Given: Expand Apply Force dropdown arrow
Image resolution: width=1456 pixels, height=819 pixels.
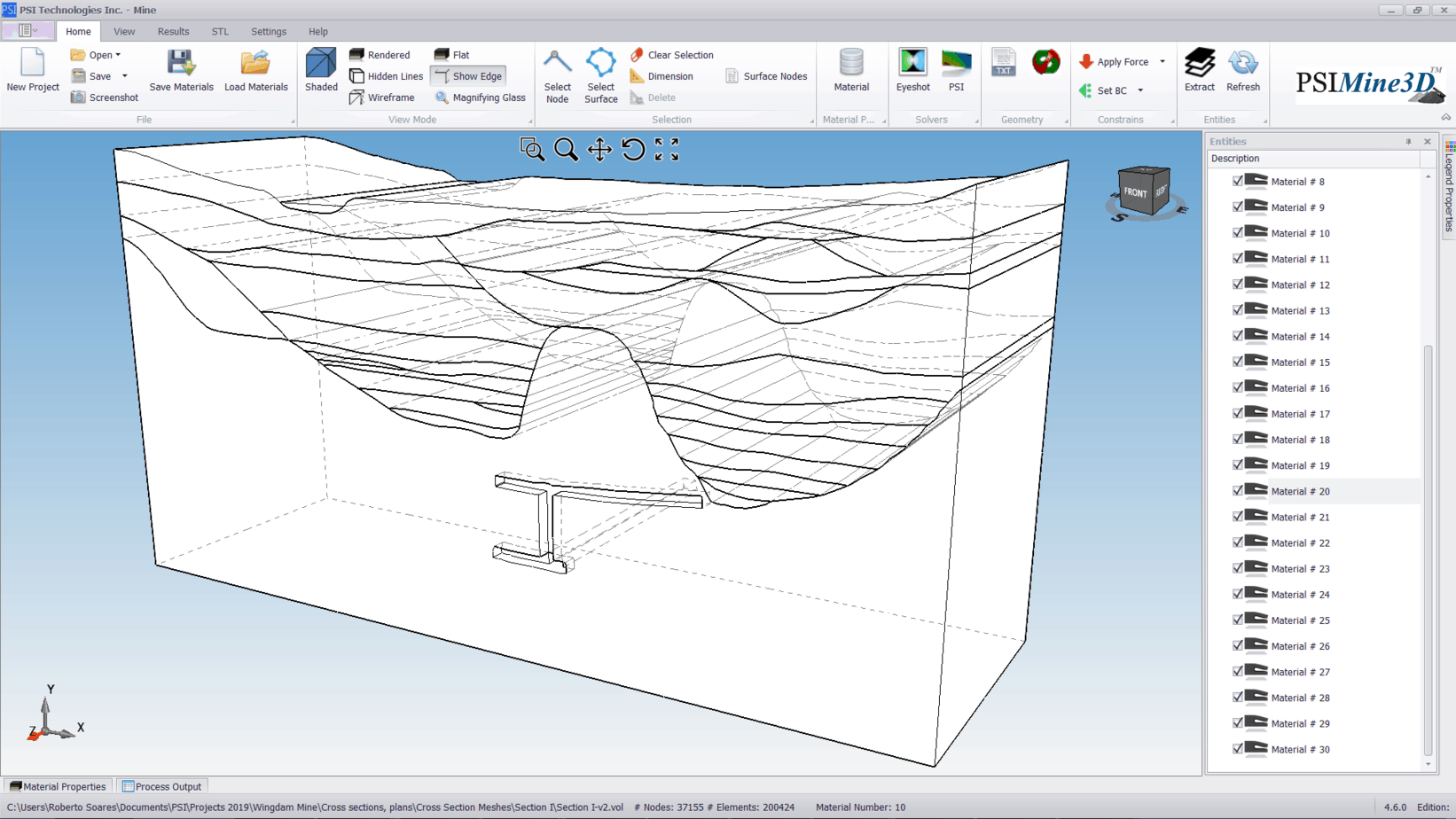Looking at the screenshot, I should click(1162, 62).
